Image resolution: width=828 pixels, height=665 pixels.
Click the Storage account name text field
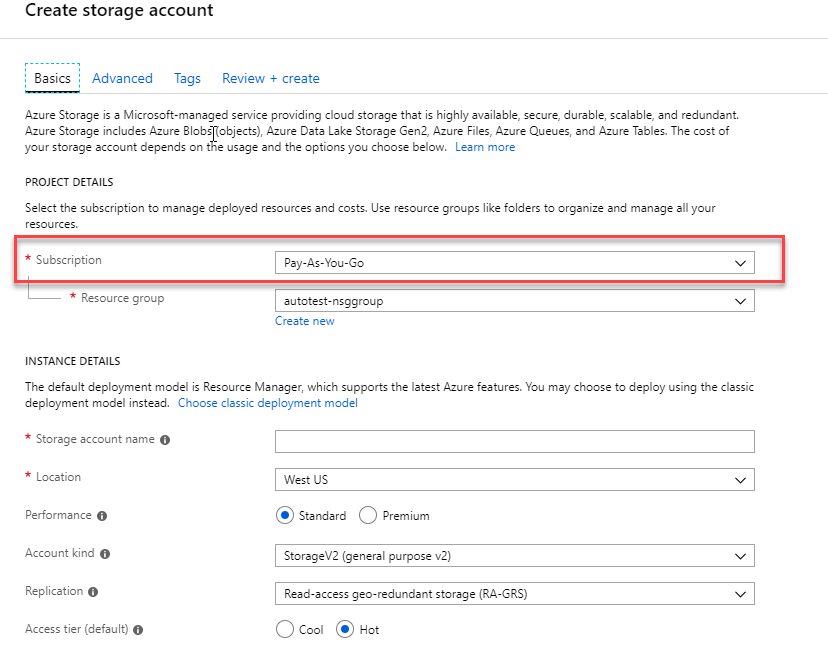click(514, 442)
